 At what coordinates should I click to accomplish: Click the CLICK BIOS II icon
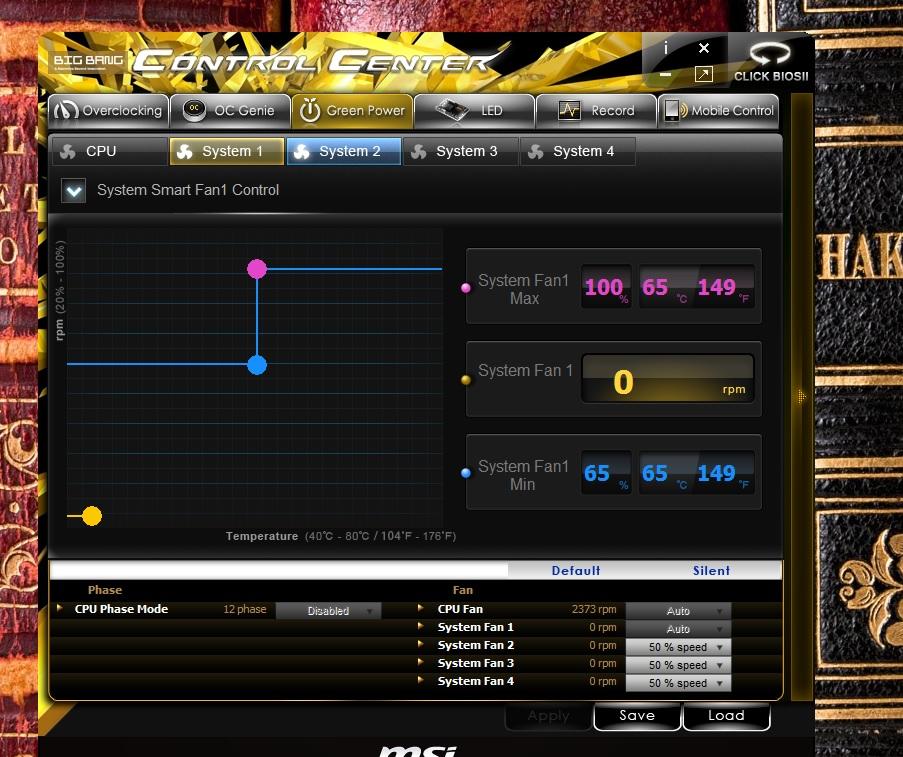[x=771, y=61]
